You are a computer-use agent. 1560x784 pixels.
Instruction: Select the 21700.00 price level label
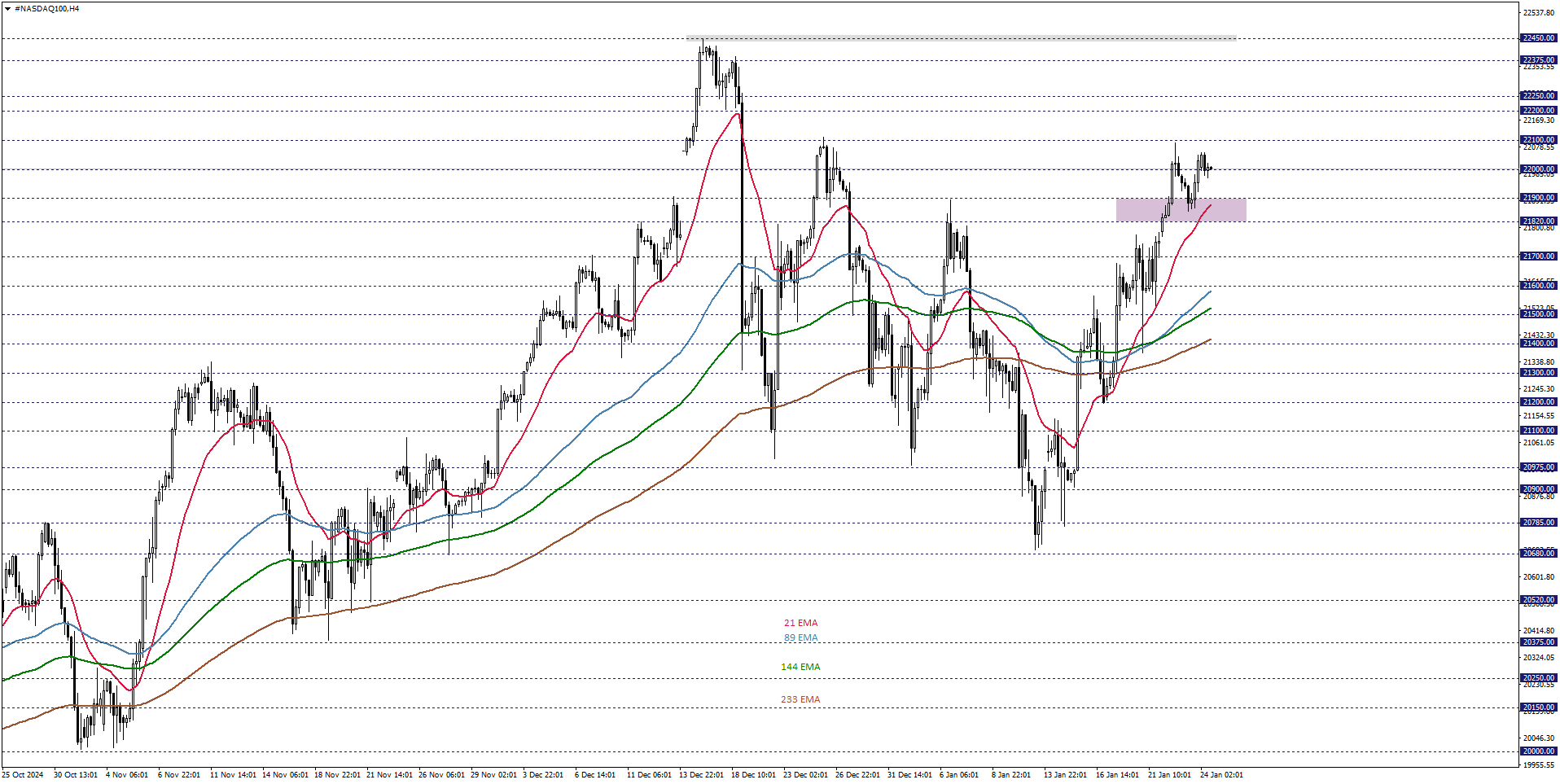(x=1538, y=256)
